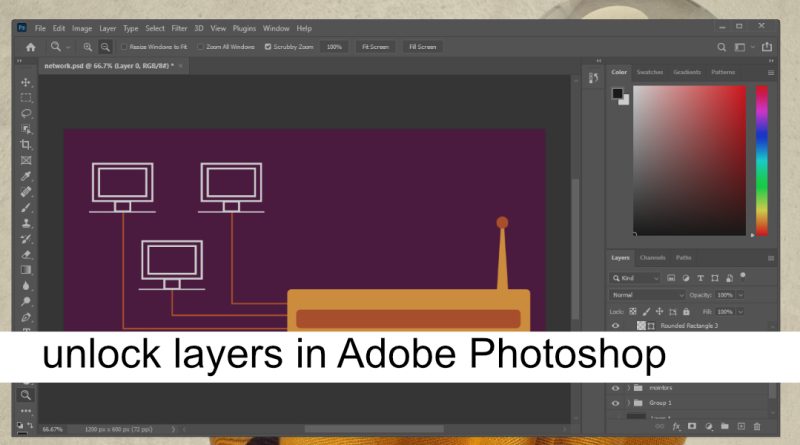Viewport: 800px width, 445px height.
Task: Open the Color panel options menu
Action: pyautogui.click(x=771, y=73)
